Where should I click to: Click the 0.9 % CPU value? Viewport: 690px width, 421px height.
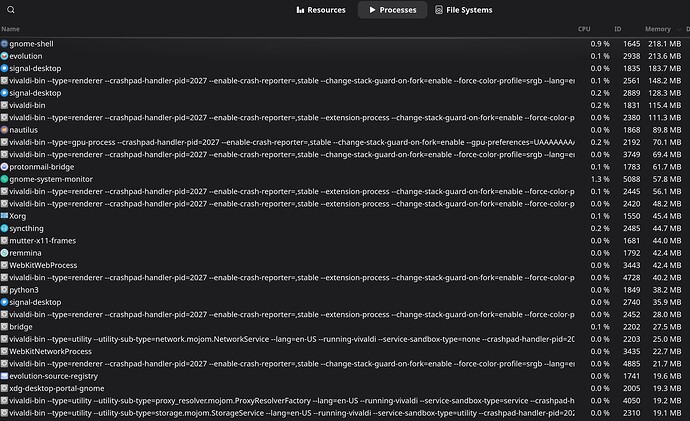coord(600,44)
